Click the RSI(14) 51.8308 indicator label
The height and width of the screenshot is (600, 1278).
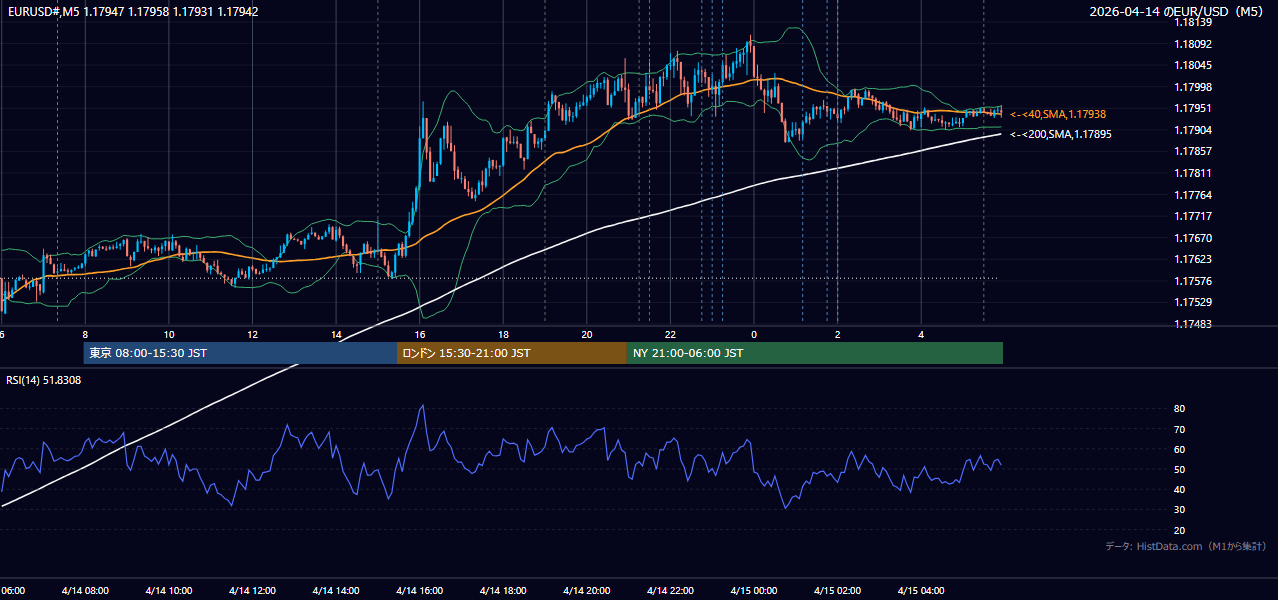coord(44,380)
